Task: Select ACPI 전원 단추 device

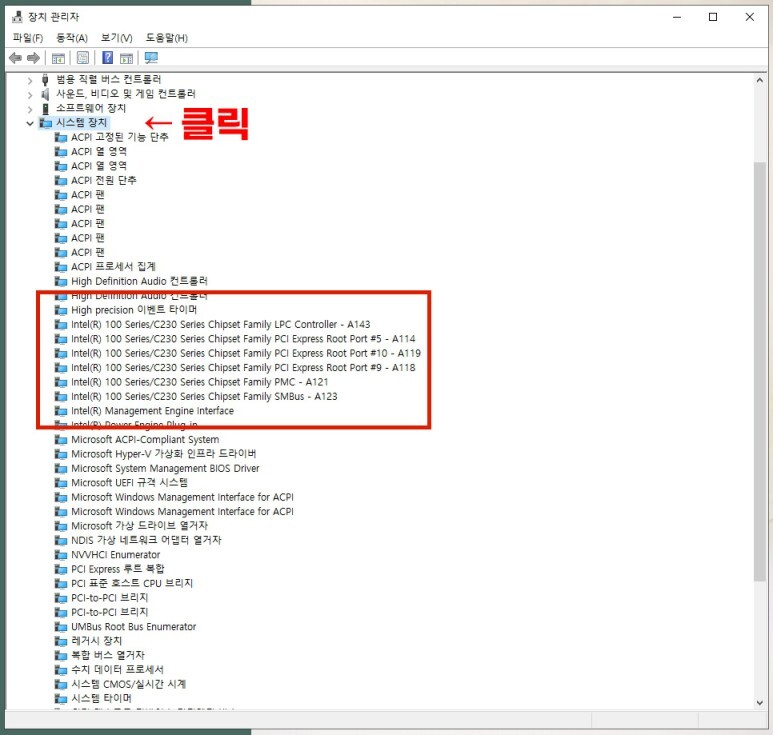Action: (x=104, y=180)
